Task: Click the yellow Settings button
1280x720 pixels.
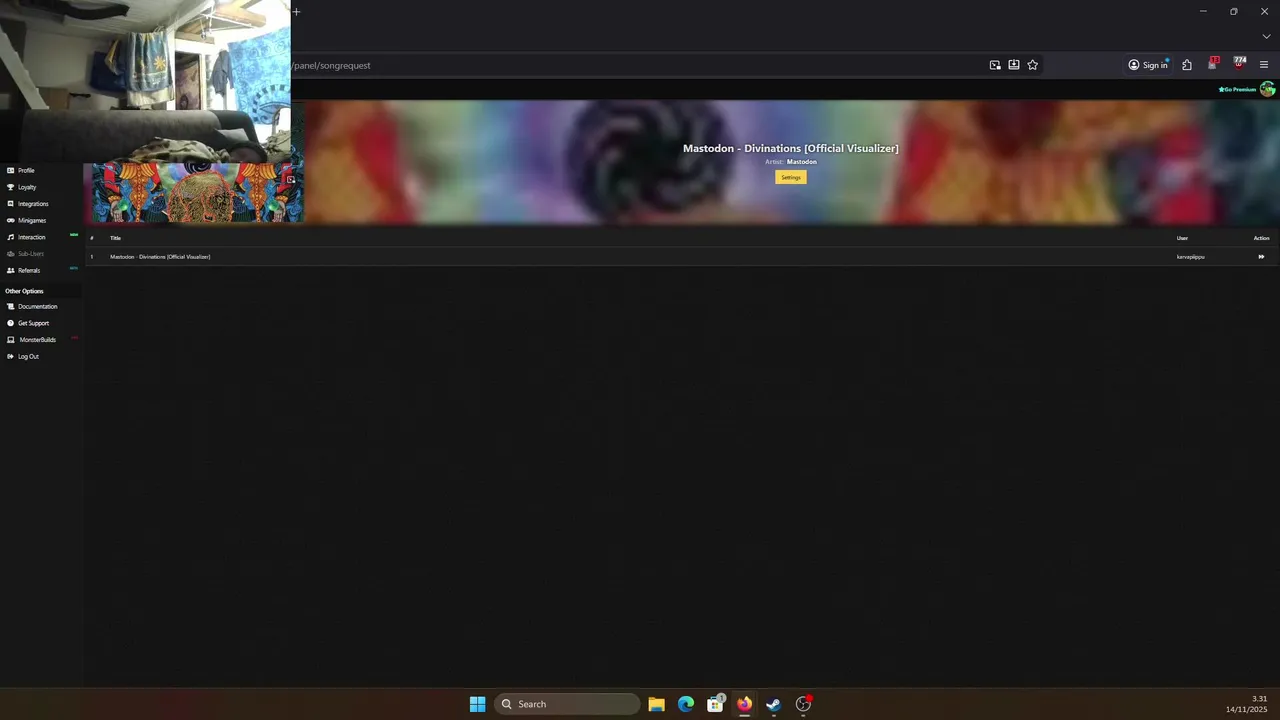Action: click(x=791, y=177)
